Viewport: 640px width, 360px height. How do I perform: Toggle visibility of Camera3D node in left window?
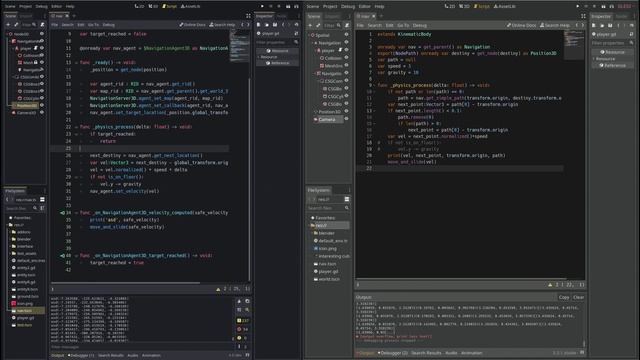42,113
